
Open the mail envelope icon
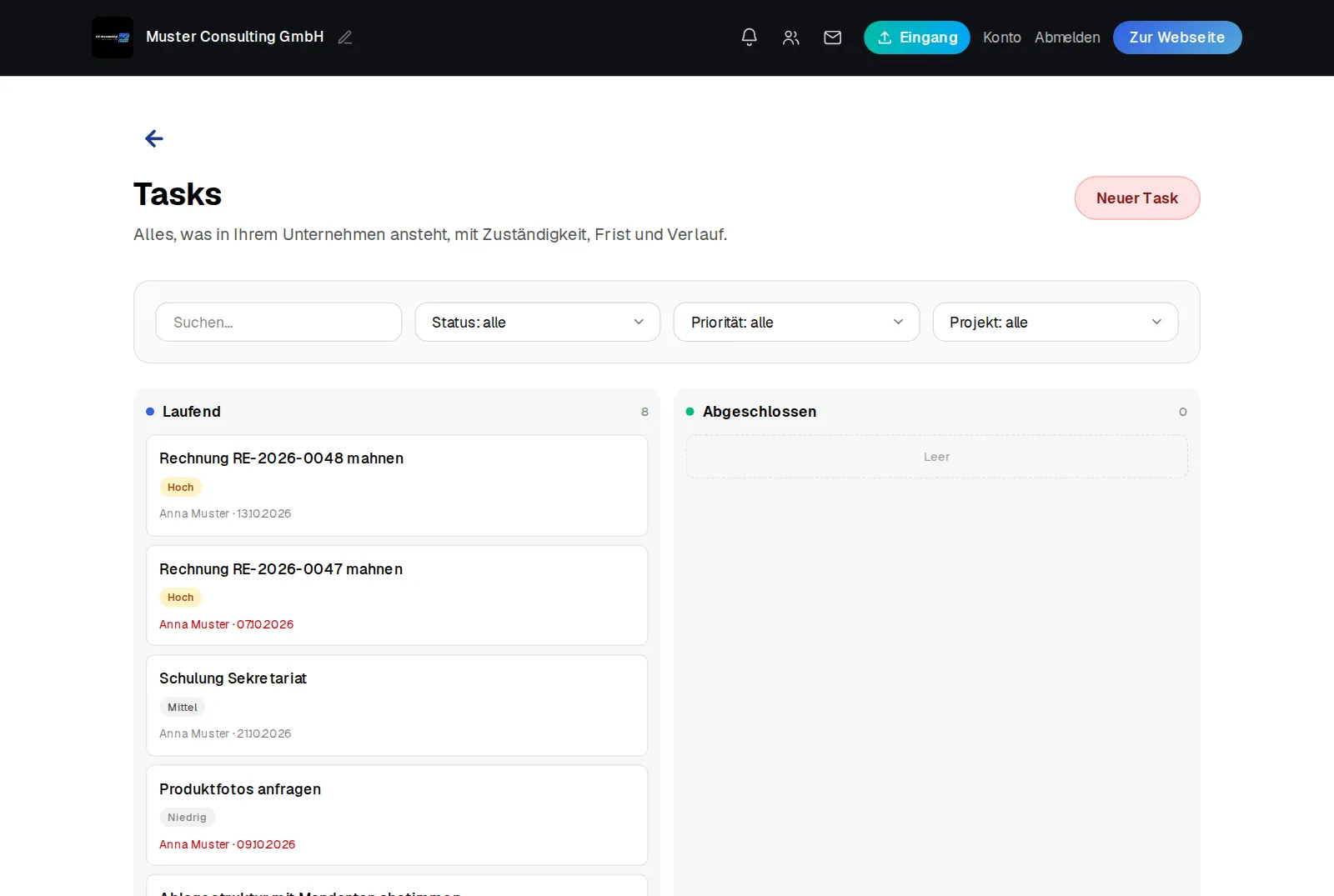click(833, 38)
